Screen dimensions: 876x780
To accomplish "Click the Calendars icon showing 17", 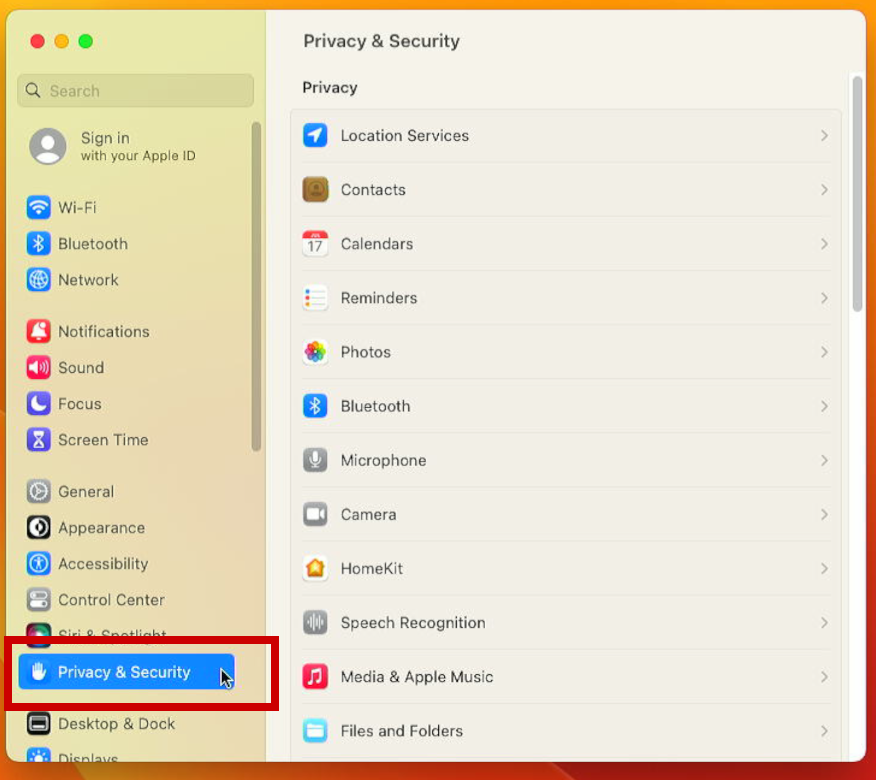I will click(315, 244).
